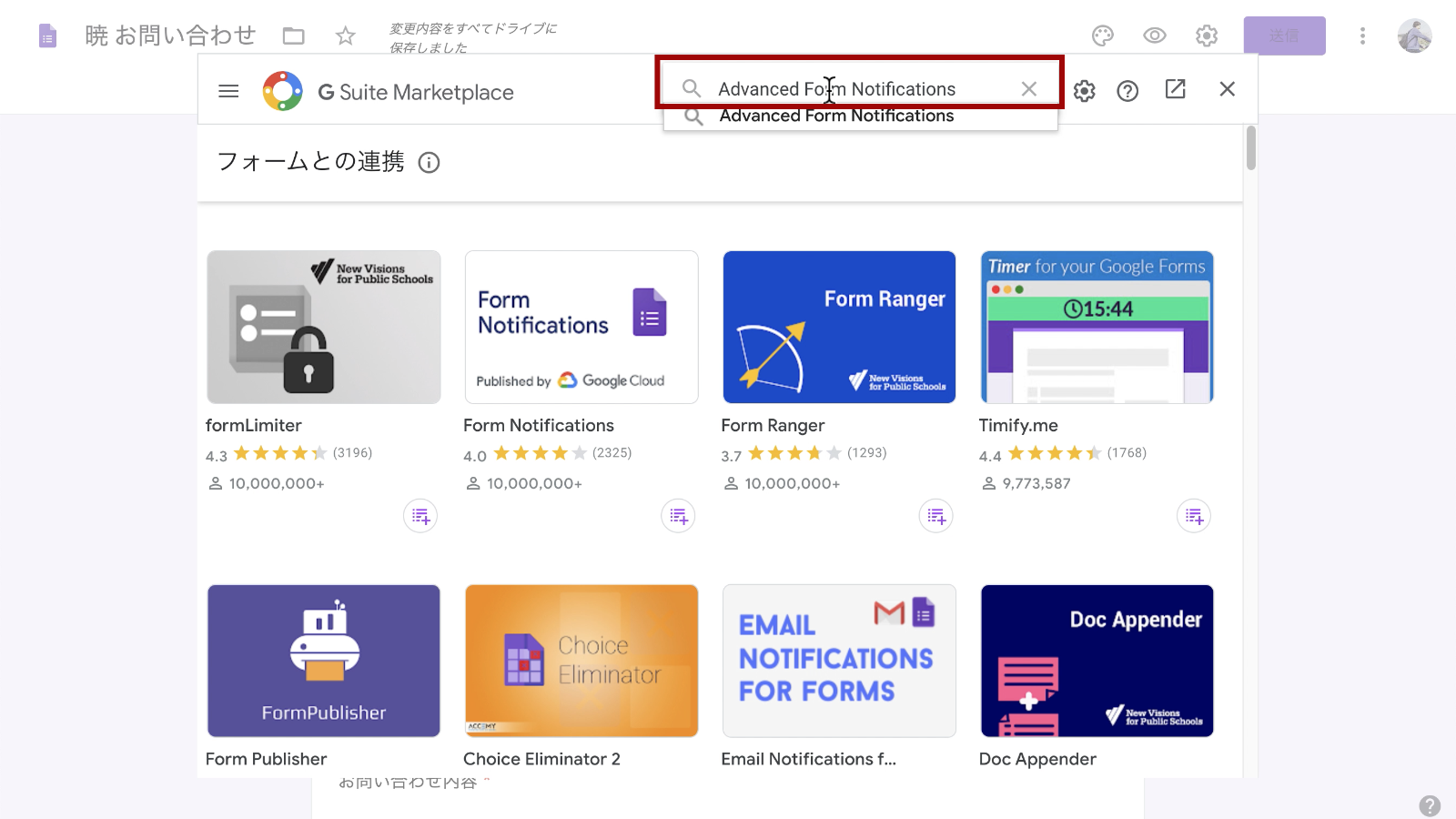This screenshot has width=1456, height=819.
Task: Clear the search field with the X icon
Action: (x=1029, y=88)
